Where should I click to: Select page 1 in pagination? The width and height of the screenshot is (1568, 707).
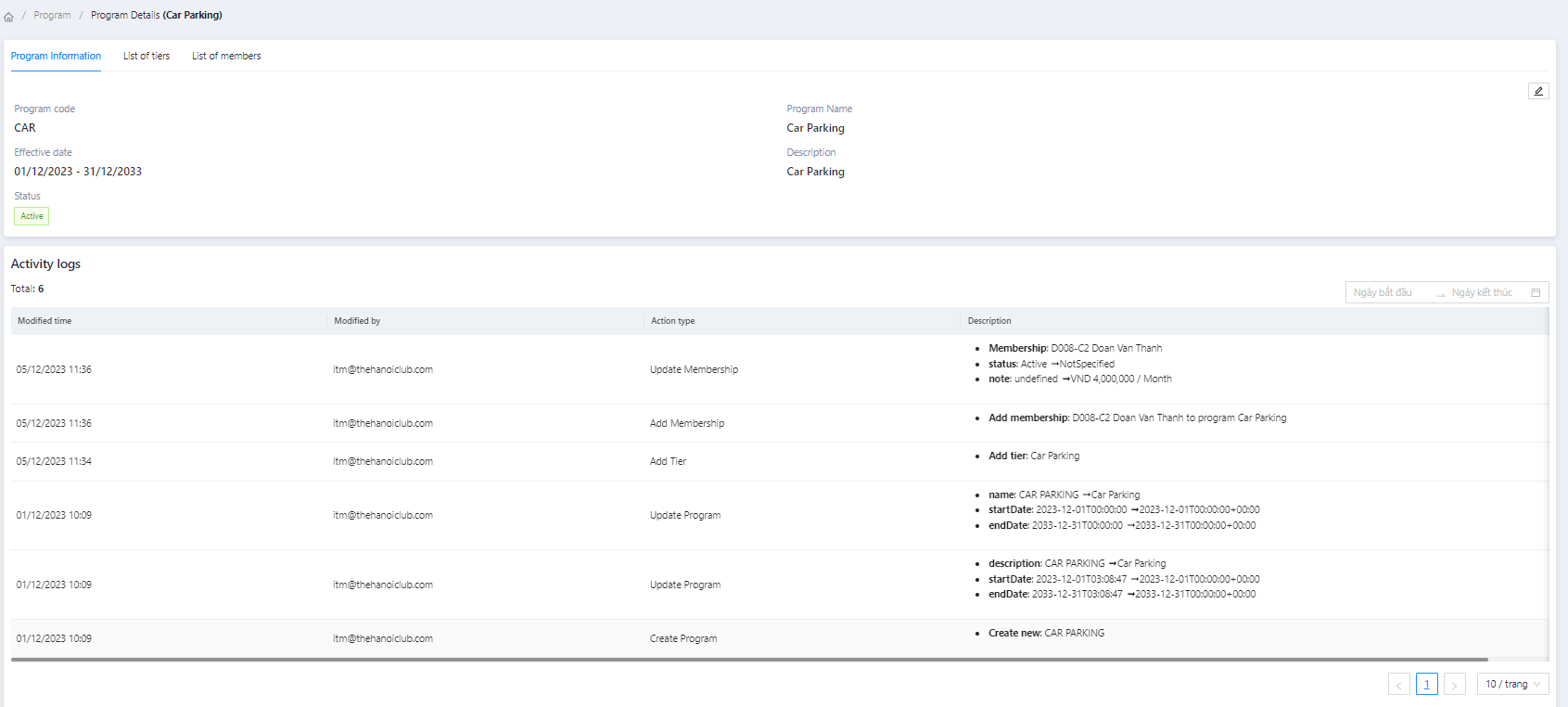point(1426,684)
